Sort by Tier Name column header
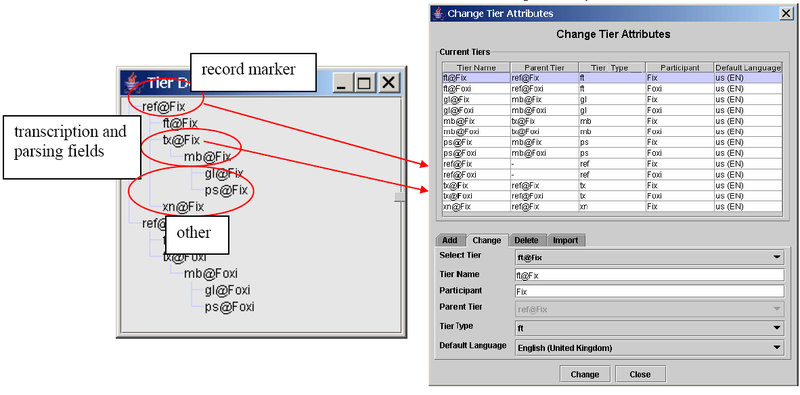The width and height of the screenshot is (800, 395). coord(476,67)
